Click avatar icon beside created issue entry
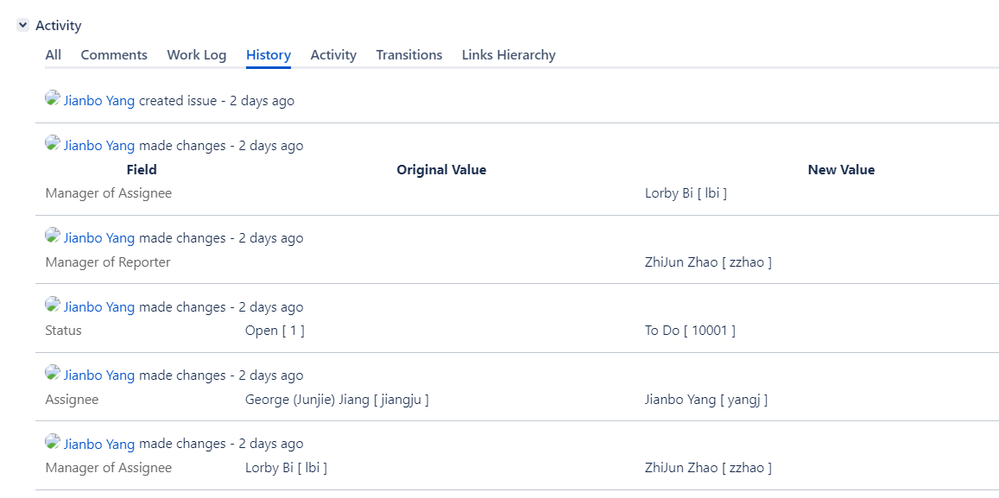Screen dimensions: 999x498 [53, 99]
